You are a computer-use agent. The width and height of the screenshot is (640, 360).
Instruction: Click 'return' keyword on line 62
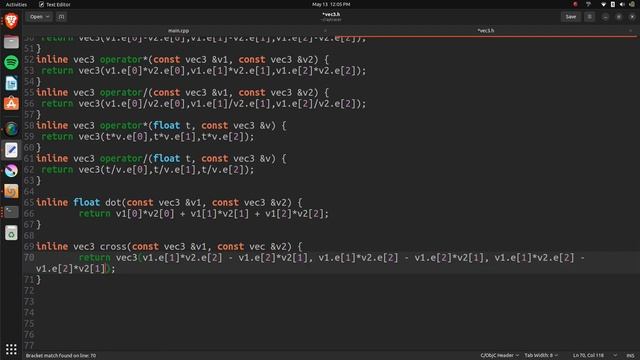57,170
